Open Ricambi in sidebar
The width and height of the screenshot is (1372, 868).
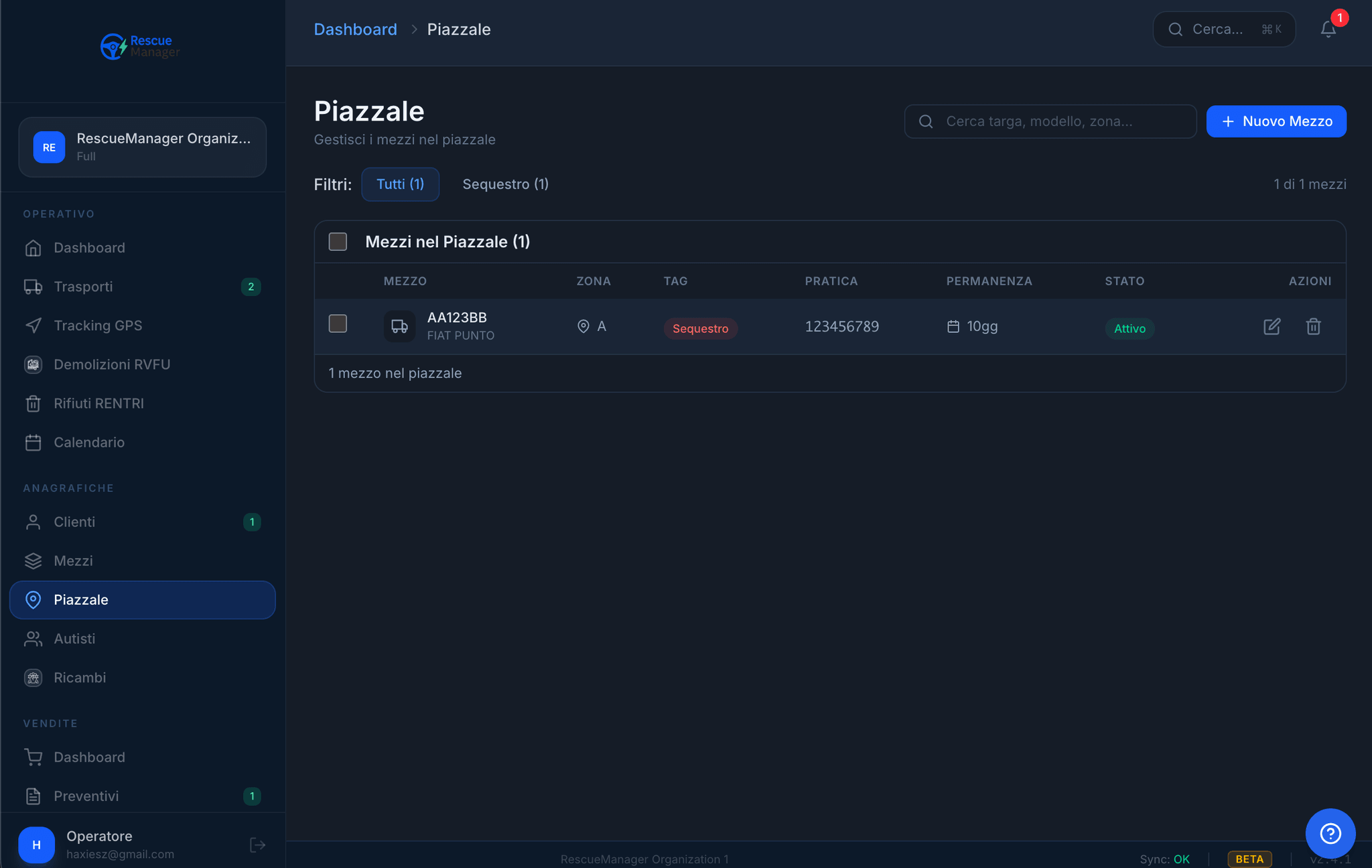(80, 678)
